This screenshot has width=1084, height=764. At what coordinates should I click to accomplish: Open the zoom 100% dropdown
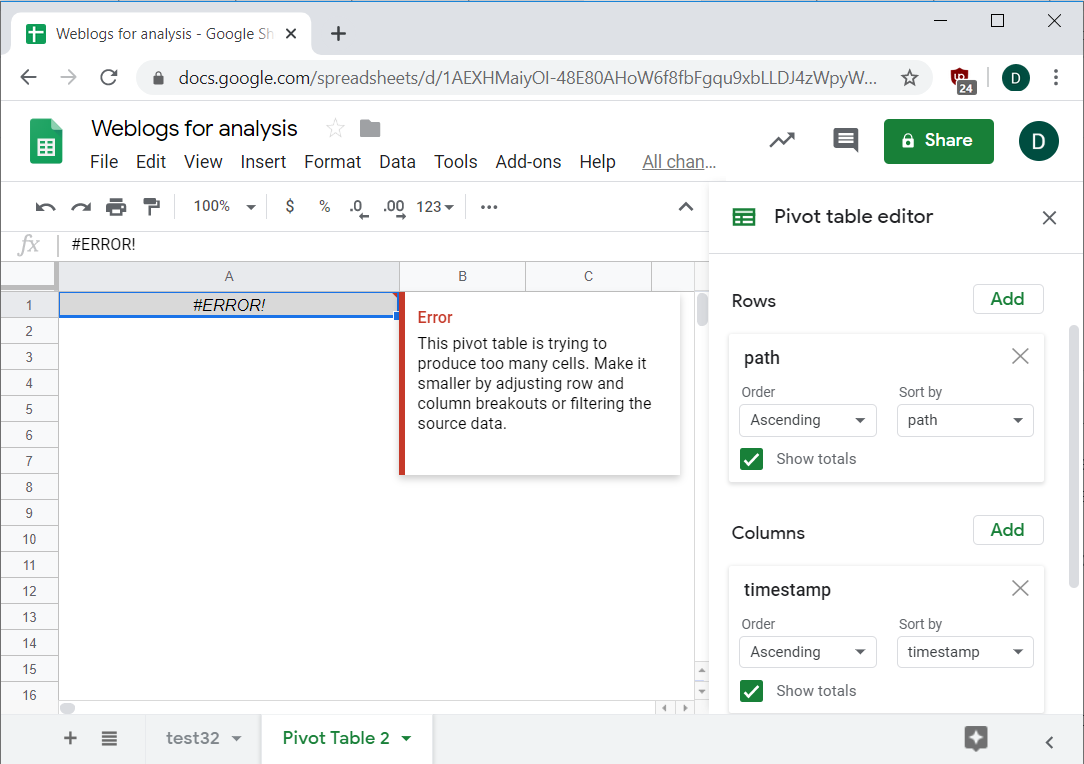tap(224, 207)
